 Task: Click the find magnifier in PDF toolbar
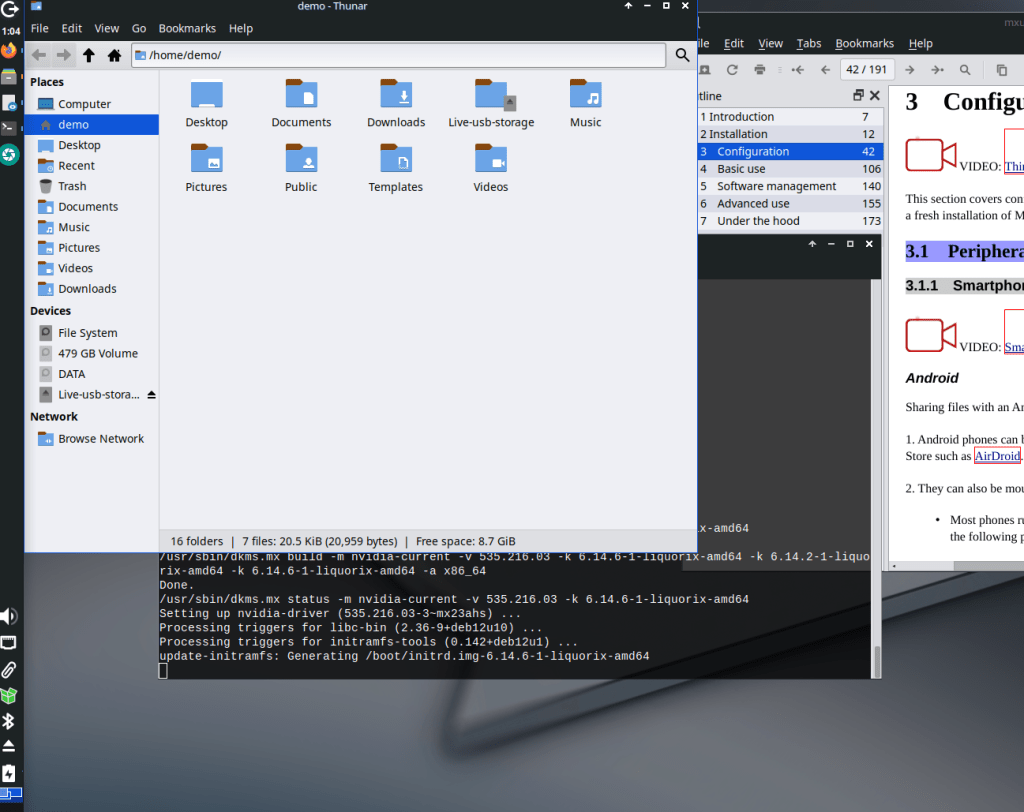coord(965,70)
